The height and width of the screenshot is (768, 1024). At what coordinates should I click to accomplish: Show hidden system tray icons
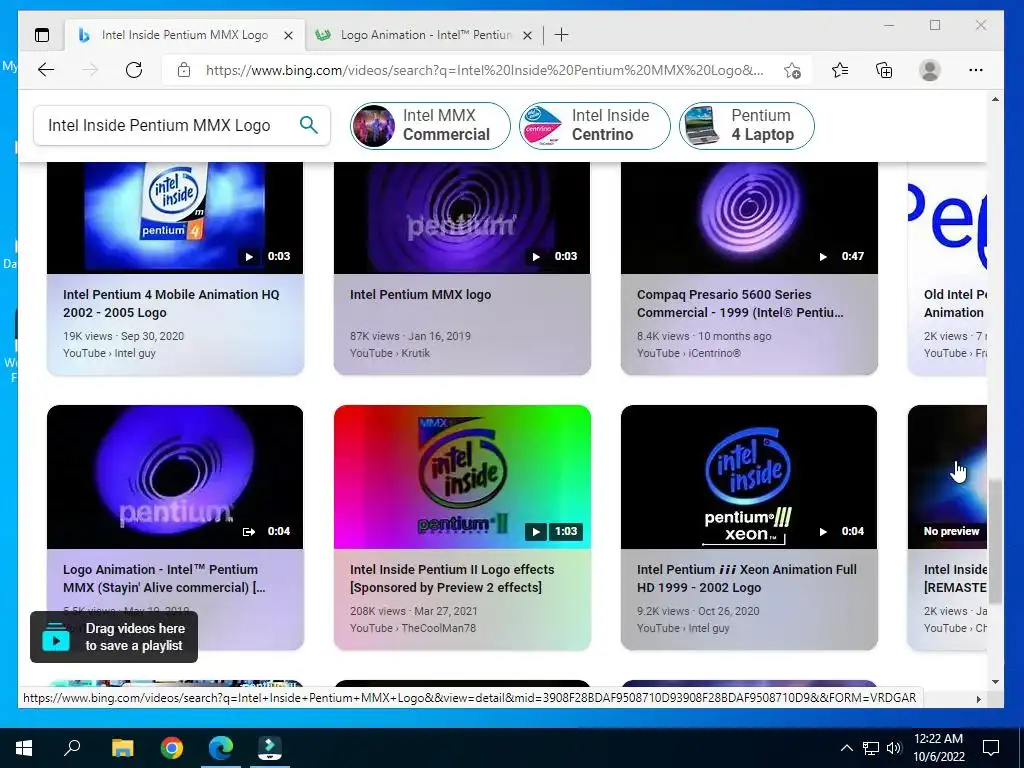[846, 748]
